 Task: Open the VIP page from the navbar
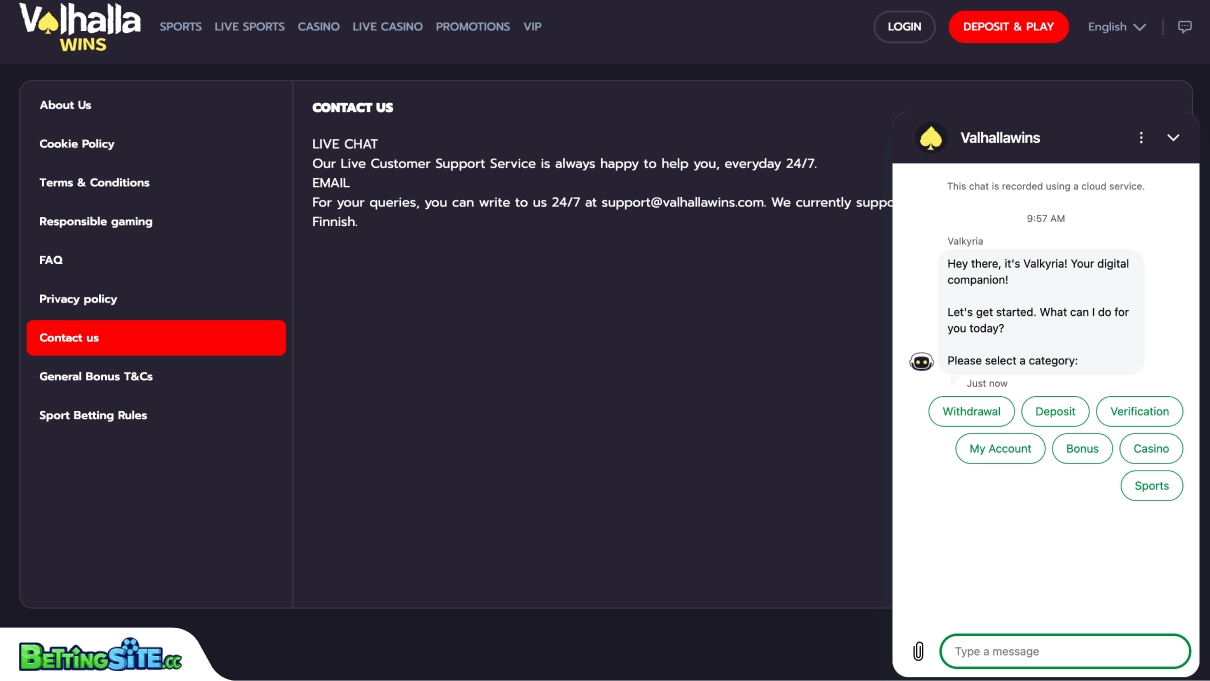[x=532, y=27]
